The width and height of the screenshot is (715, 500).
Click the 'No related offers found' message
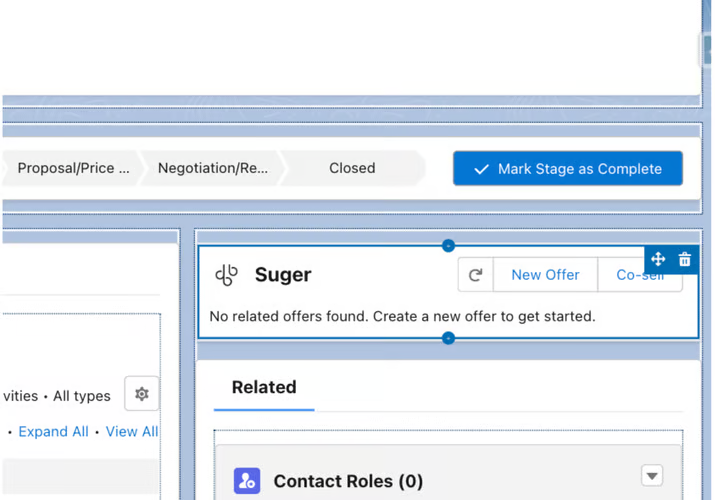coord(402,316)
